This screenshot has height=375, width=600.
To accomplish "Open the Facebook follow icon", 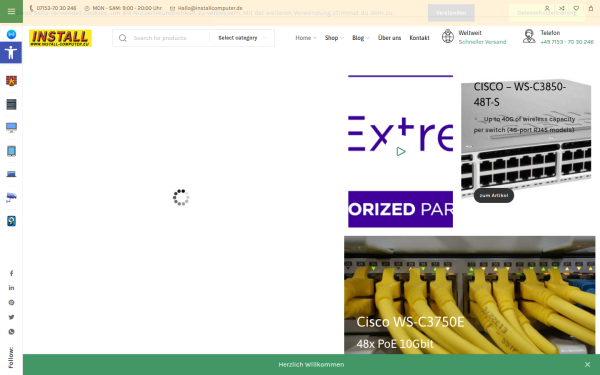I will [11, 273].
